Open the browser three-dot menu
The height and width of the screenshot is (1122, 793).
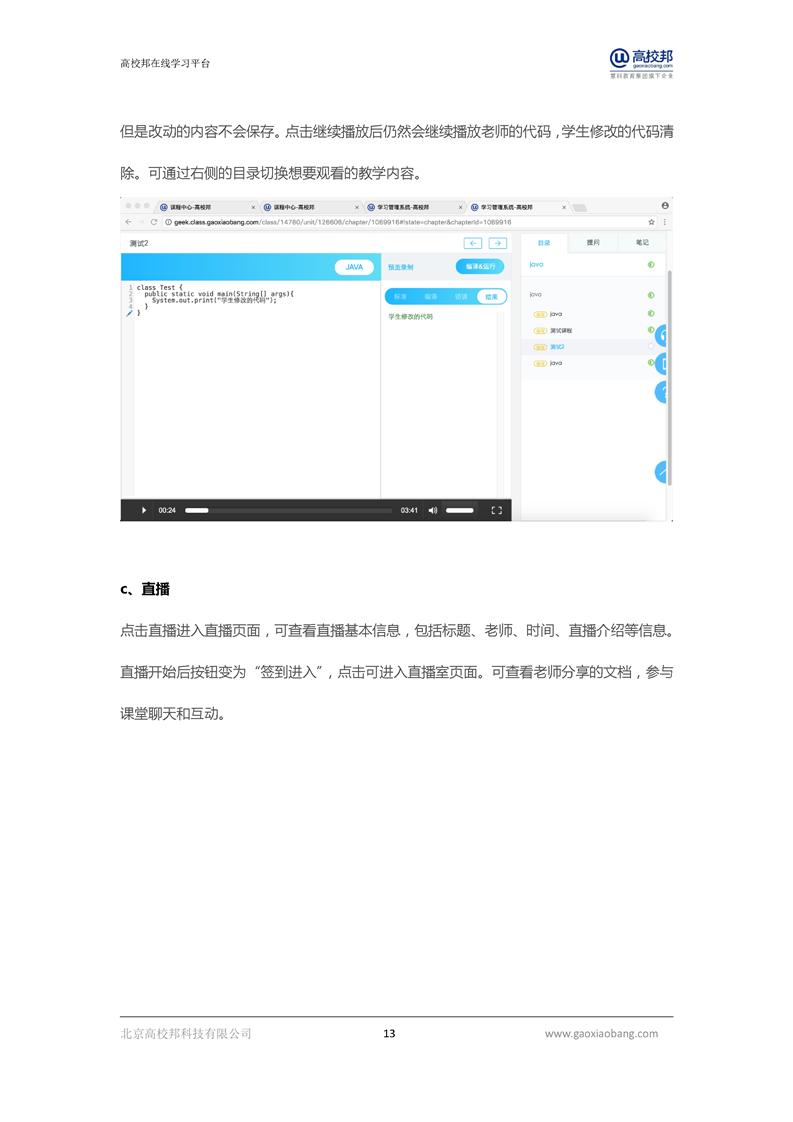coord(665,223)
